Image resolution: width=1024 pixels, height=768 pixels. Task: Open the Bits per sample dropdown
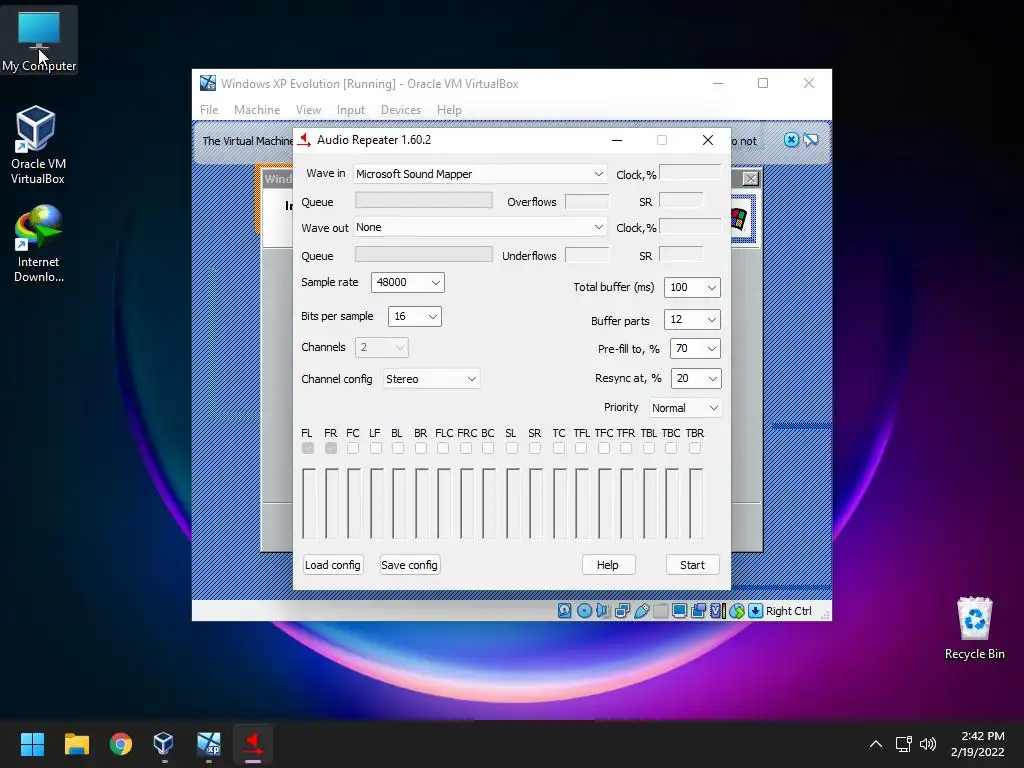415,316
